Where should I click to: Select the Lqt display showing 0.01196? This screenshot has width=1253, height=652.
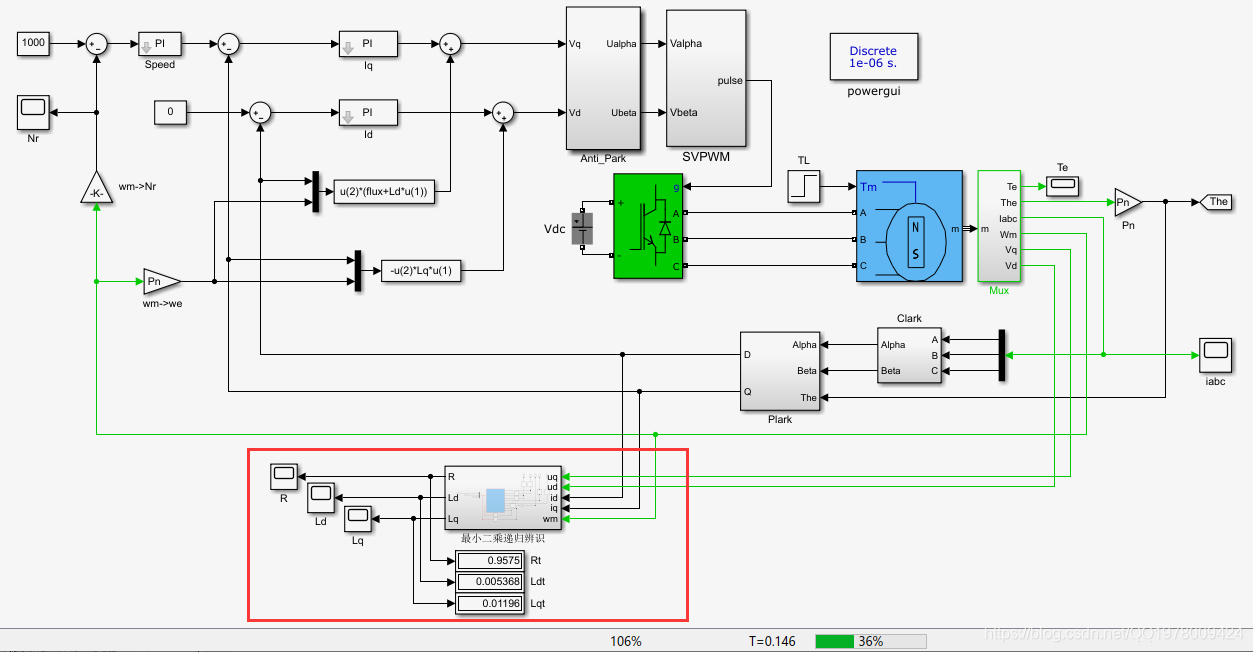pyautogui.click(x=490, y=603)
